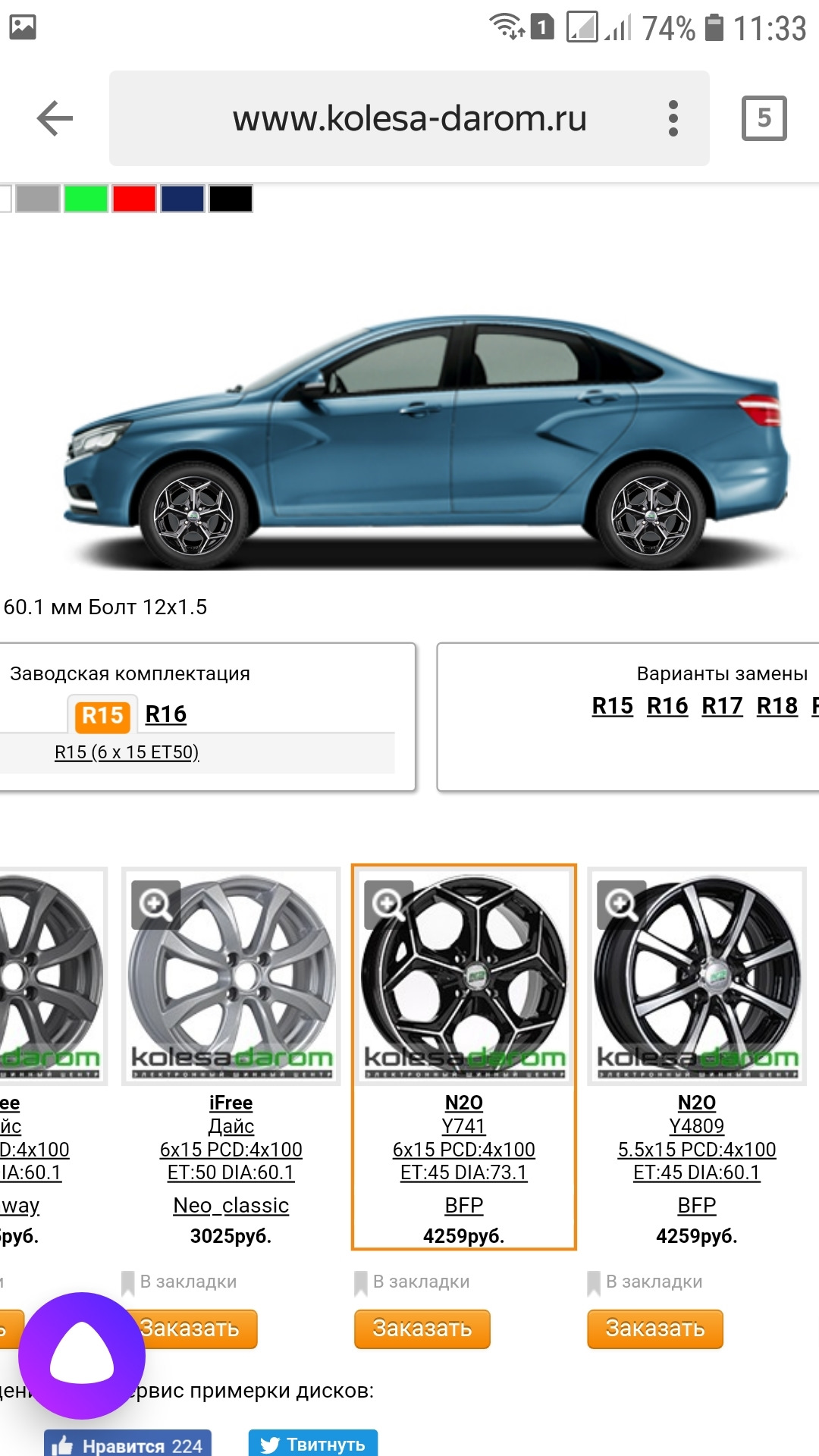The width and height of the screenshot is (819, 1456).
Task: Open the Alice voice assistant button
Action: click(82, 1355)
